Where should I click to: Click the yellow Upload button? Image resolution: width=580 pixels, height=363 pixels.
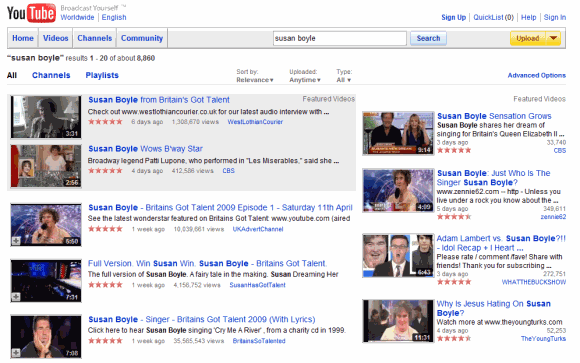(528, 38)
